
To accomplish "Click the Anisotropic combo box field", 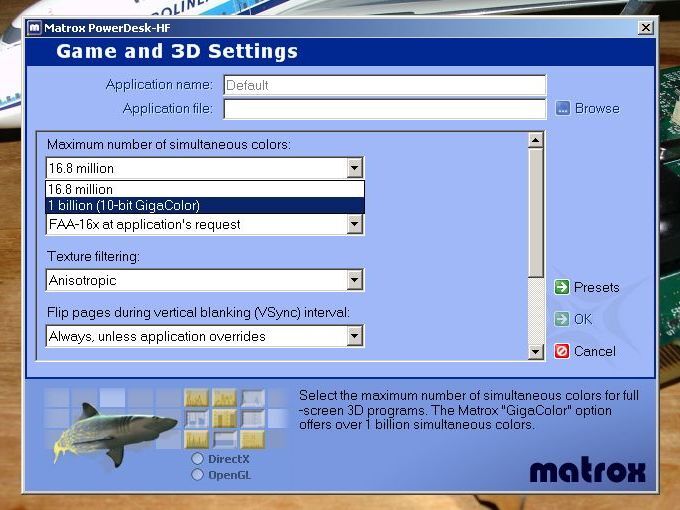I will click(205, 280).
